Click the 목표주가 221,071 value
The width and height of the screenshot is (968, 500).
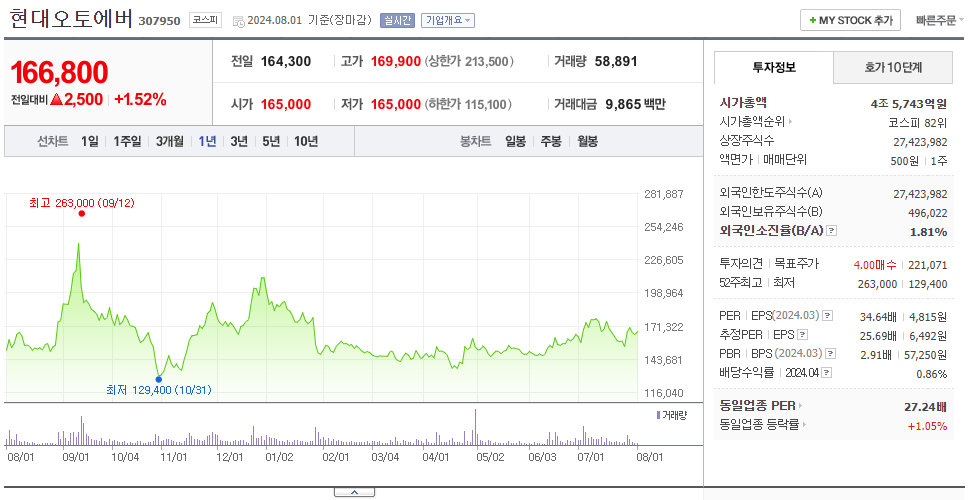click(928, 265)
